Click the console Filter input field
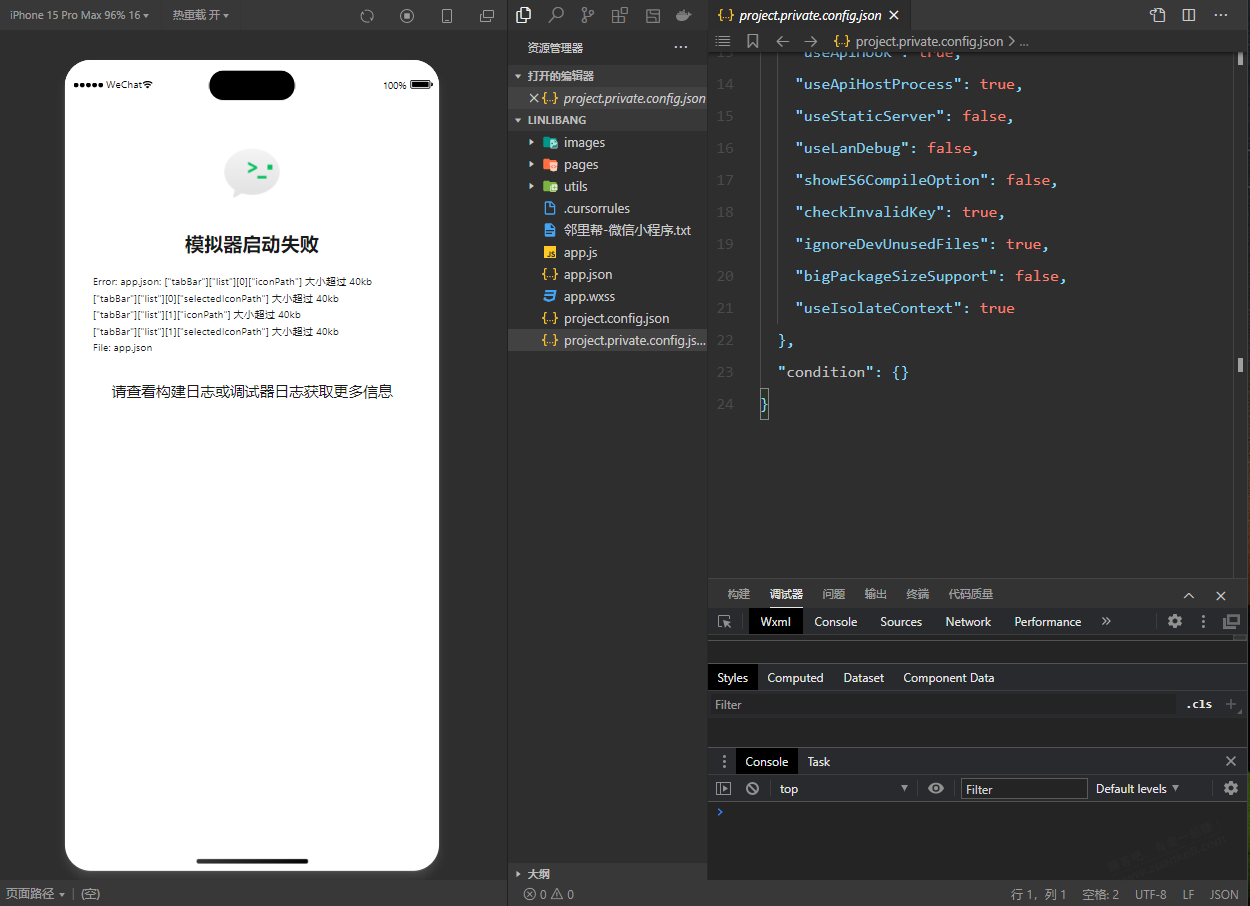1250x906 pixels. pos(1024,788)
